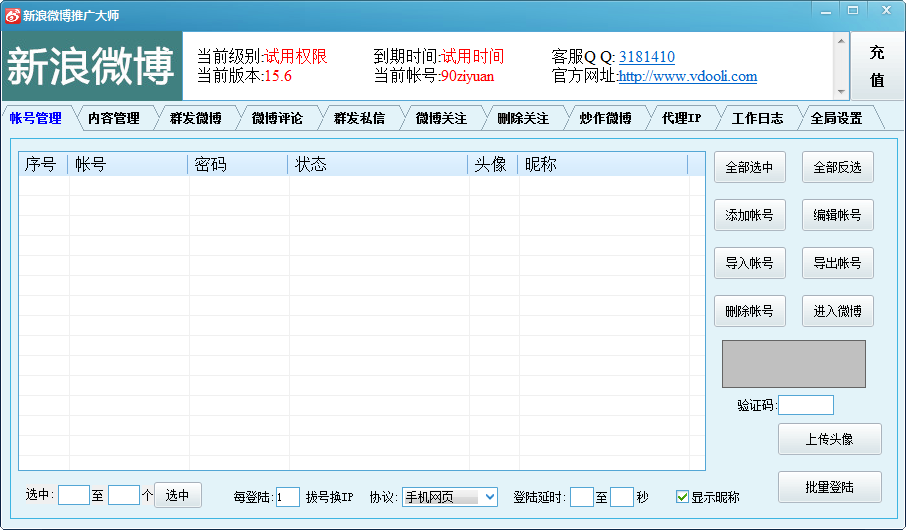Image resolution: width=906 pixels, height=530 pixels.
Task: Click the first 选中 range start field
Action: click(x=74, y=495)
